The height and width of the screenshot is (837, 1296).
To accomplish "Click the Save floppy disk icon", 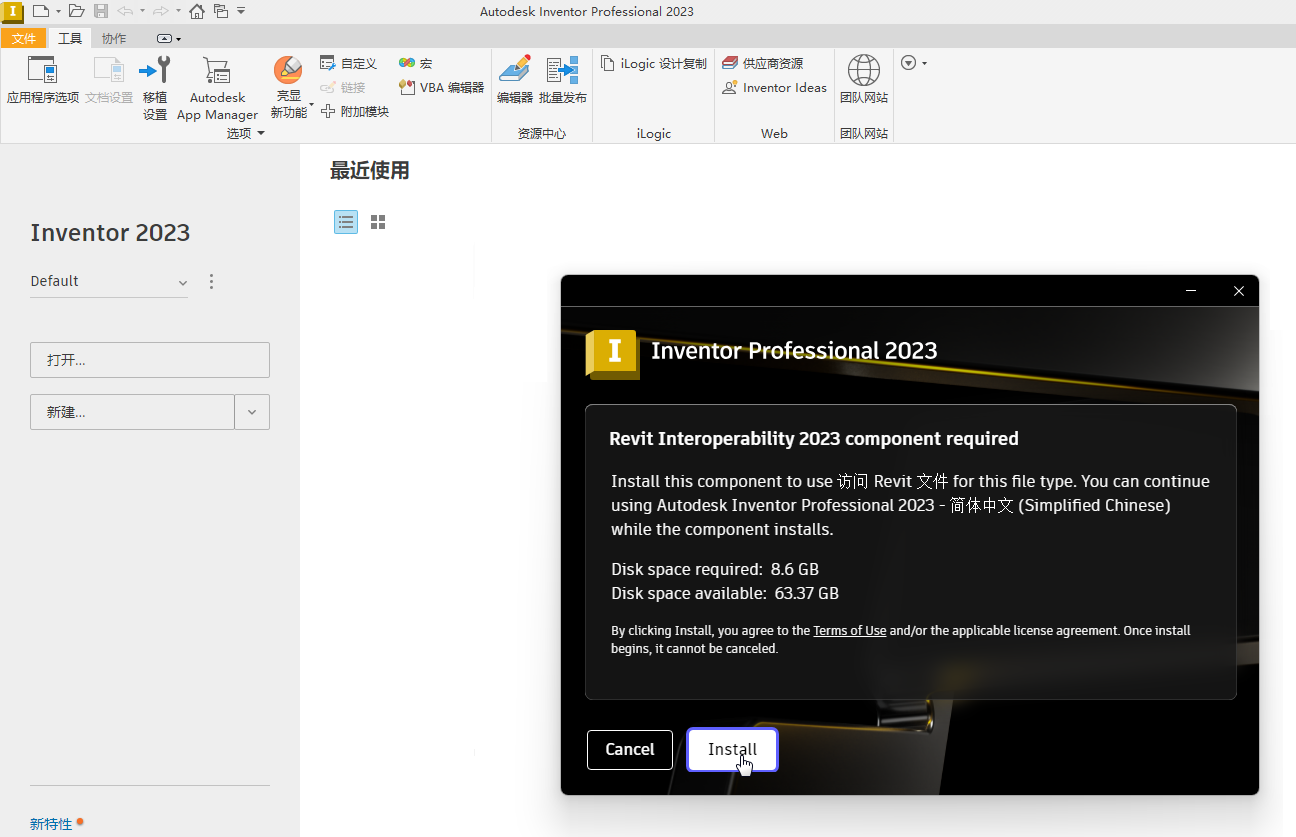I will (101, 11).
